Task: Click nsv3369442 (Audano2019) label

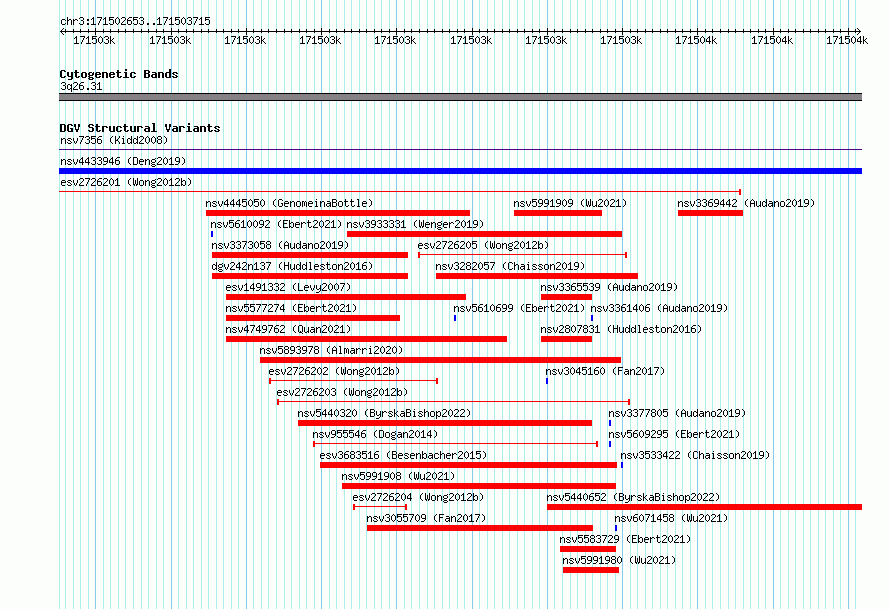Action: pyautogui.click(x=746, y=203)
